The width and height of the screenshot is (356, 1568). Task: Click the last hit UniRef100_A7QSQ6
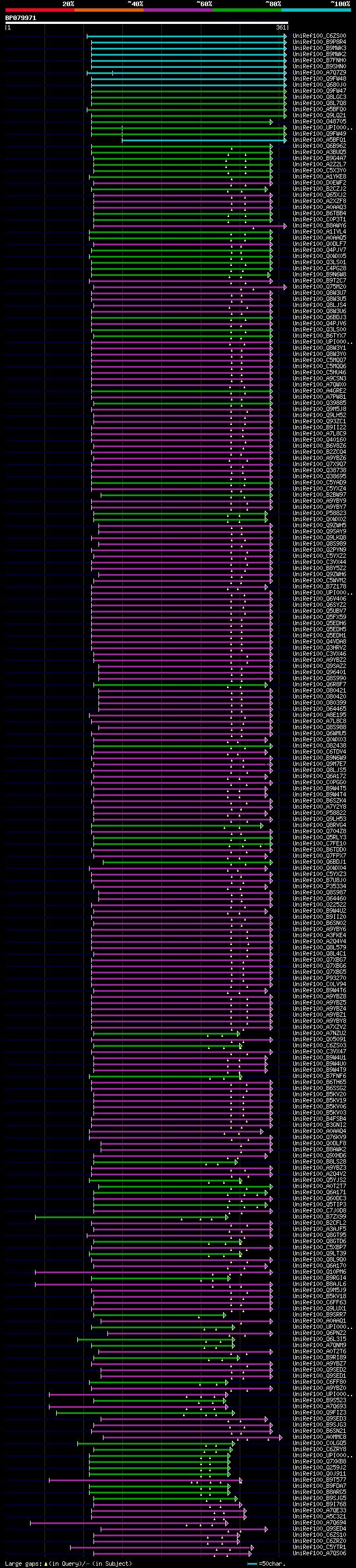pos(319,1553)
